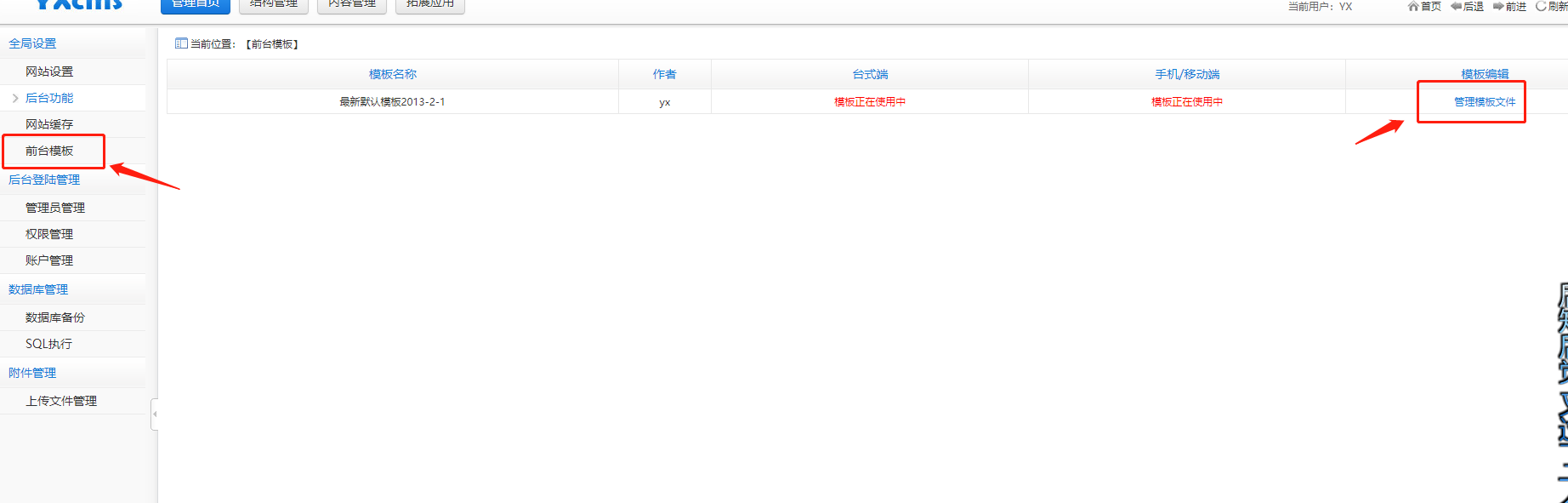Select 前台模板 in the sidebar
The width and height of the screenshot is (1568, 503).
49,151
